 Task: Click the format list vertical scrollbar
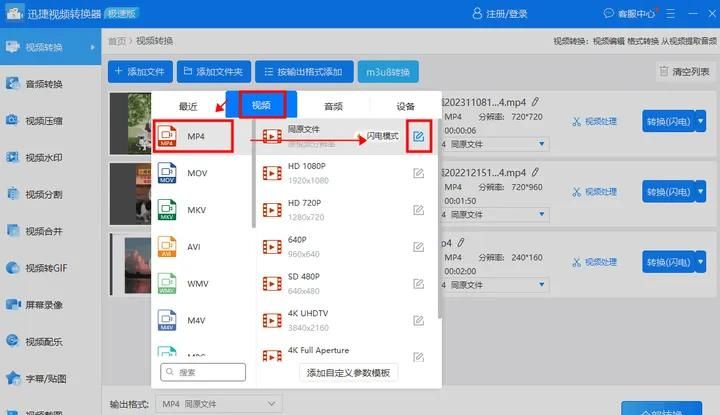(x=253, y=174)
